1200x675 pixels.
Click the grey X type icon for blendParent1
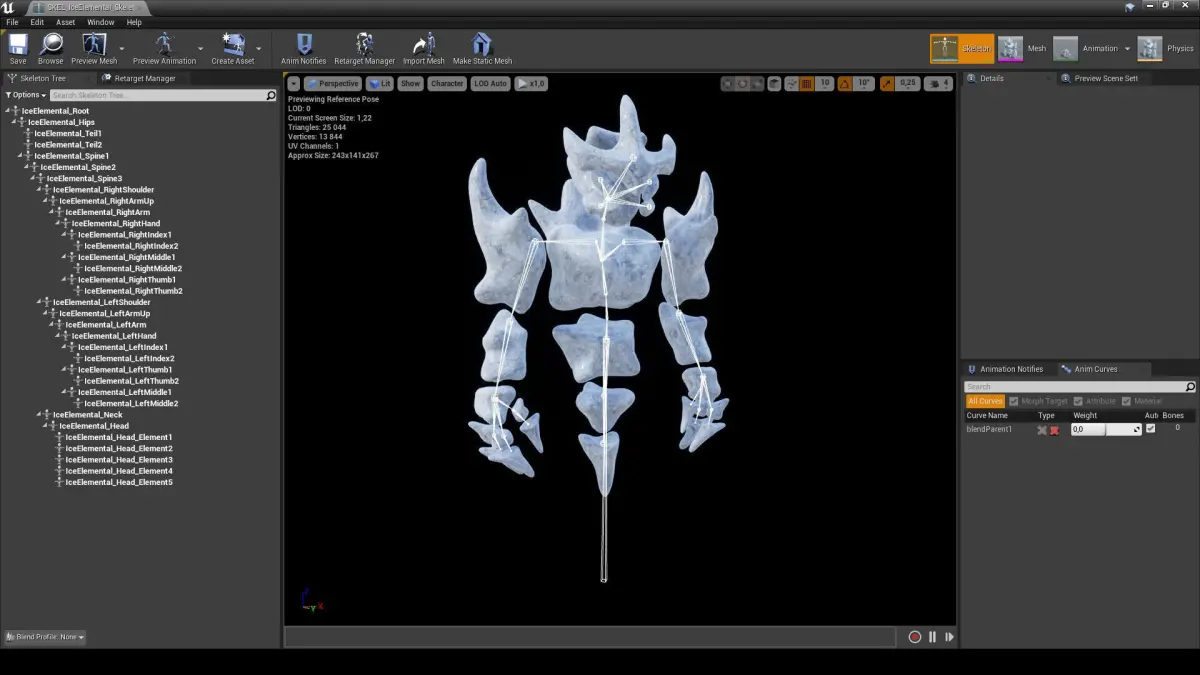[1042, 430]
